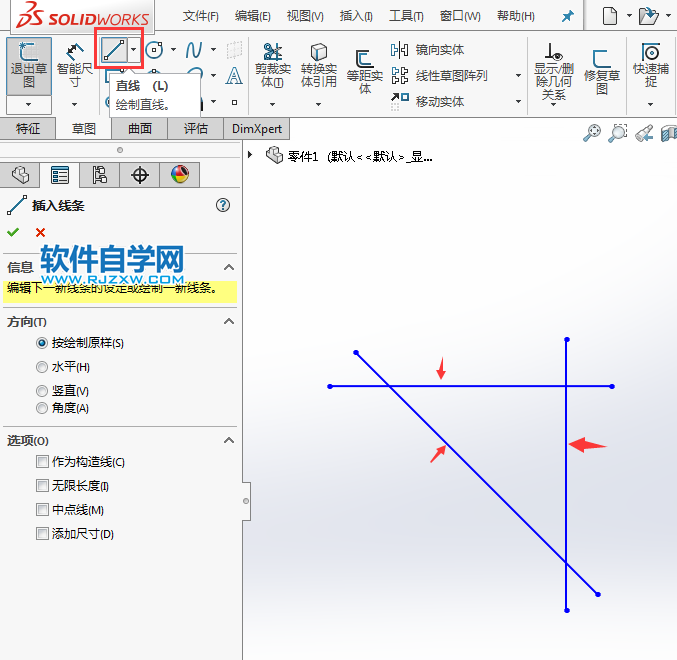The width and height of the screenshot is (677, 660).
Task: Open dropdown under Smart Dimension
Action: coord(74,104)
